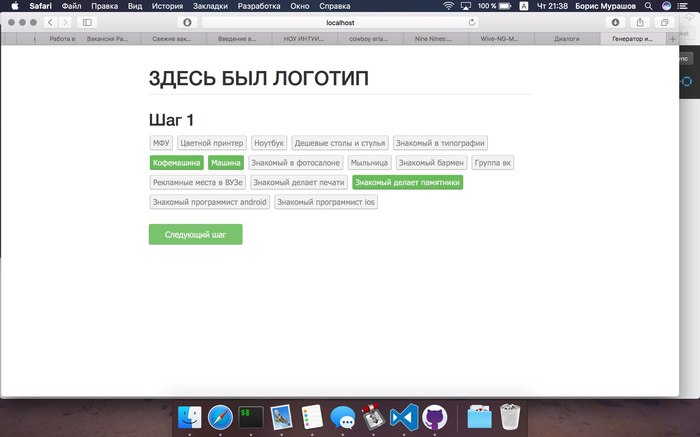
Task: Enable the Знакомый бармен tag
Action: [430, 162]
